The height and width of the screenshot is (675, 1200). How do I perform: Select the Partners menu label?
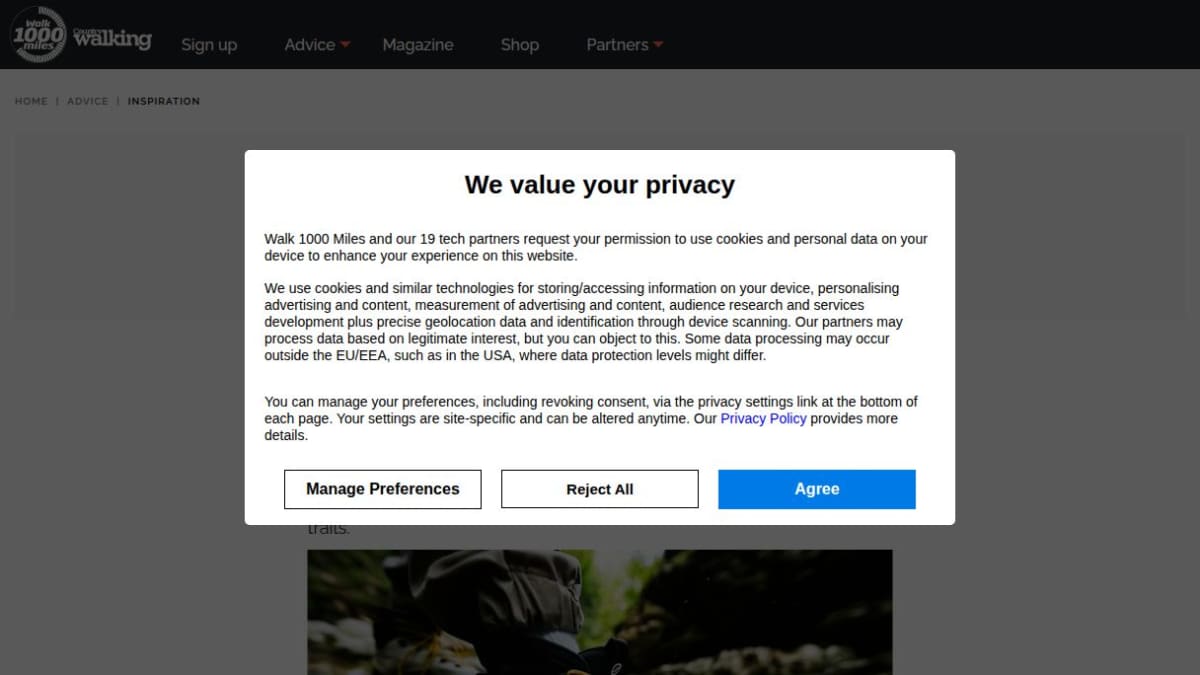coord(616,45)
